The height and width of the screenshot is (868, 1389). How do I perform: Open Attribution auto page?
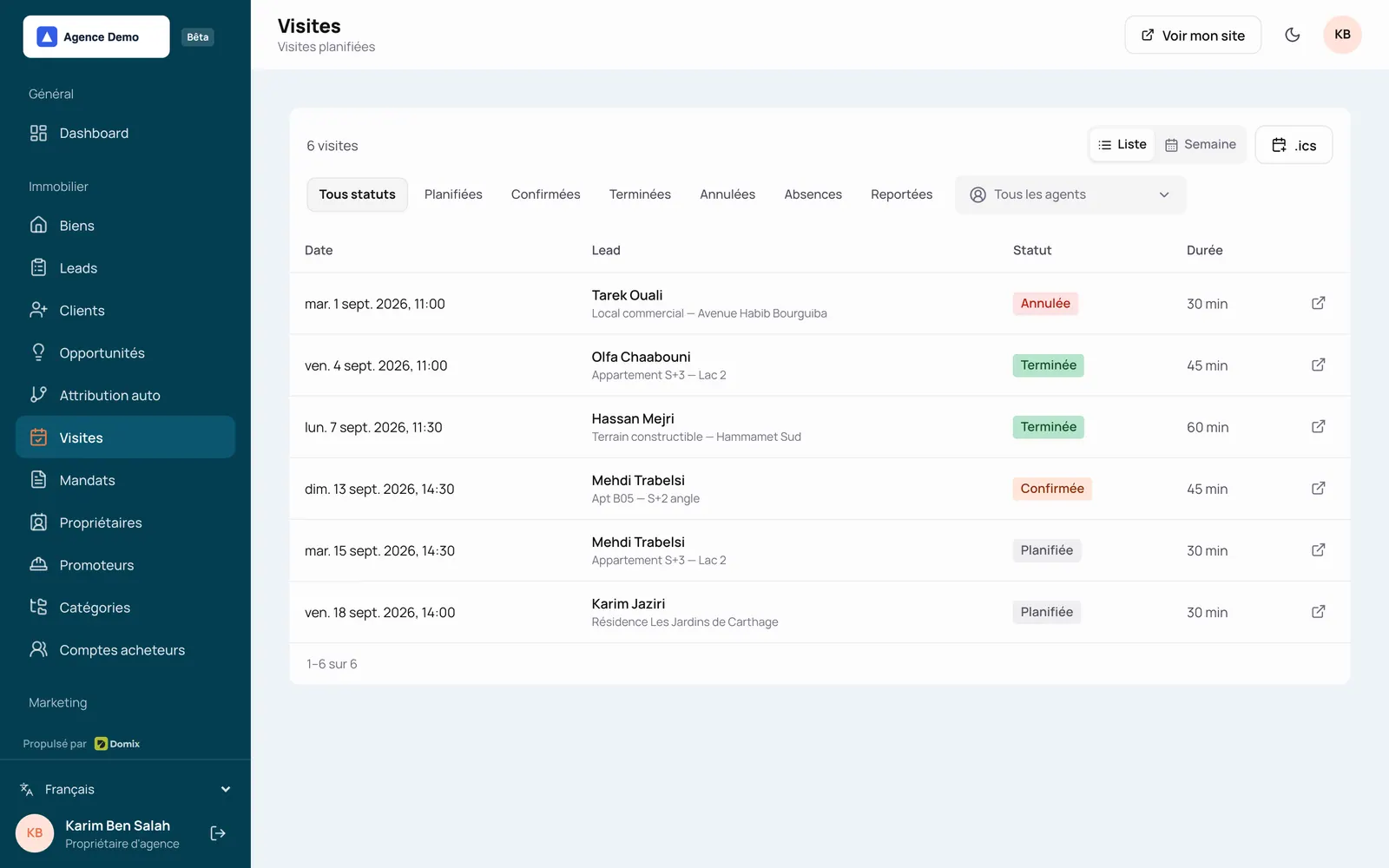[x=125, y=395]
